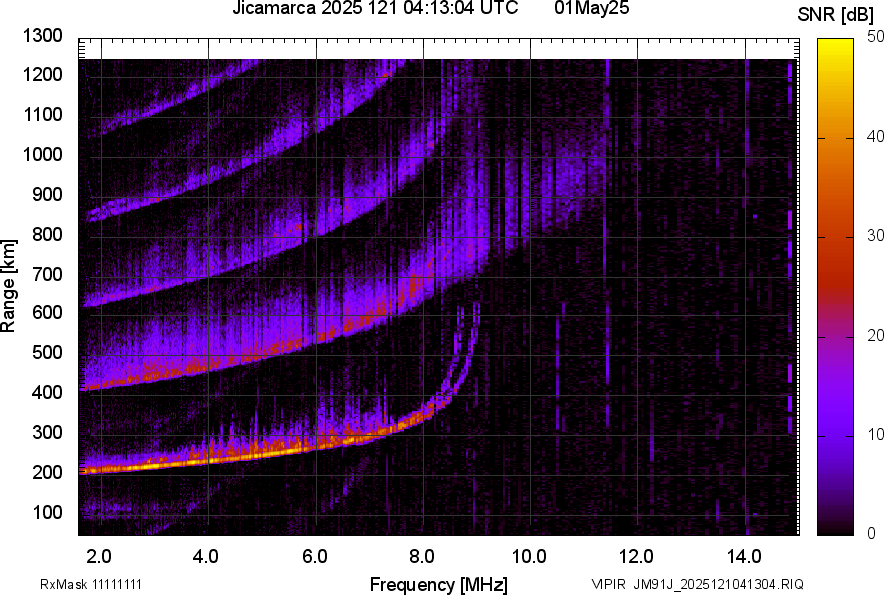Click the frequency tick label '2.0'
This screenshot has height=595, width=884.
(x=99, y=557)
